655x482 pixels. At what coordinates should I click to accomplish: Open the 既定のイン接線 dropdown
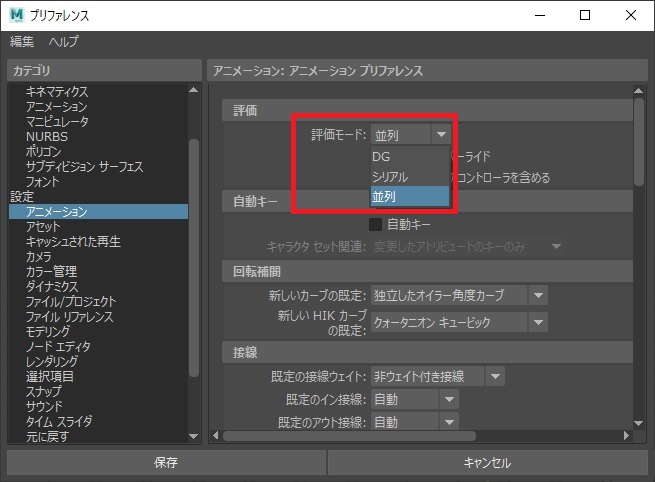click(x=415, y=399)
